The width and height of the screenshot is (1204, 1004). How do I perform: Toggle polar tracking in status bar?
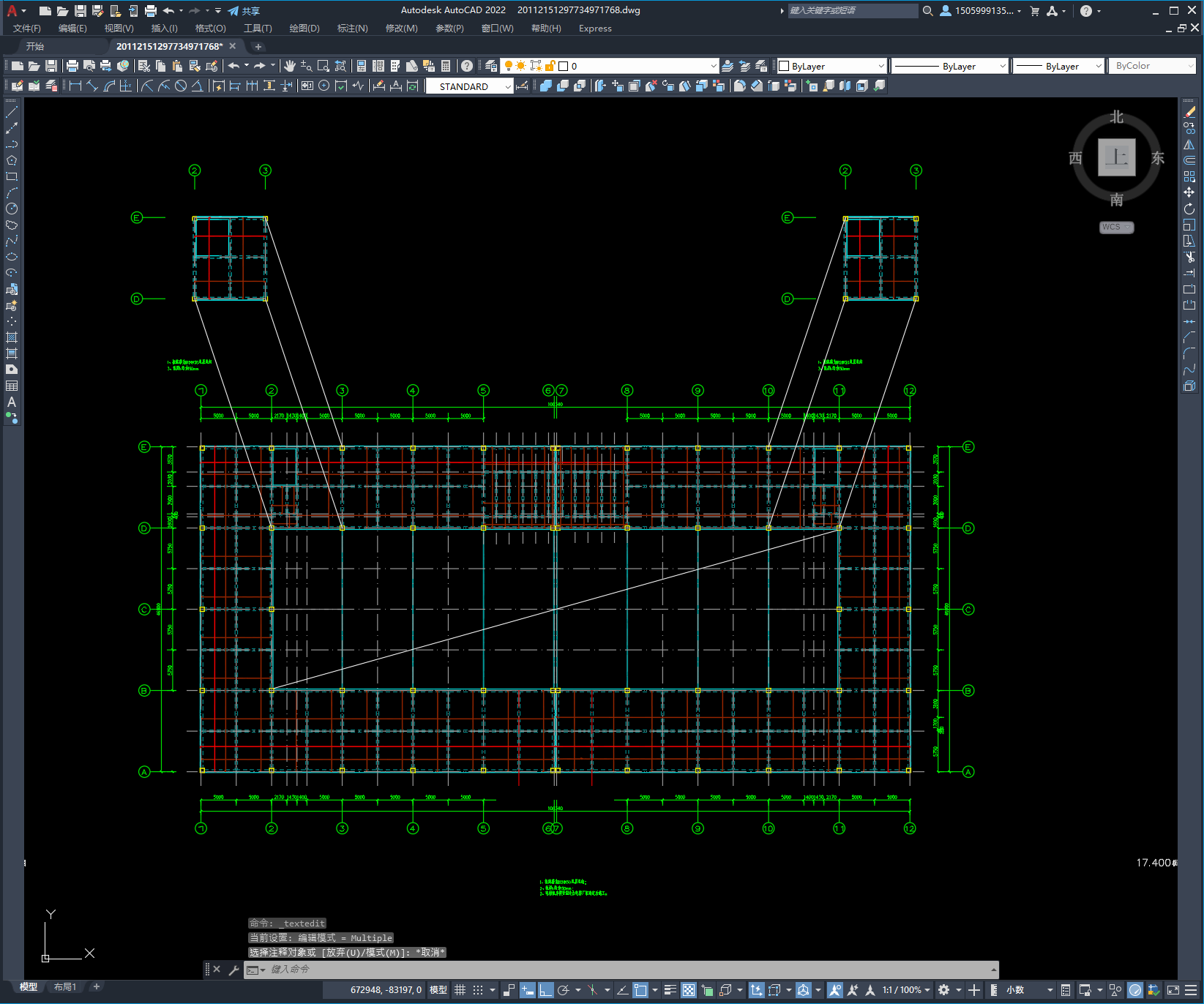[563, 990]
